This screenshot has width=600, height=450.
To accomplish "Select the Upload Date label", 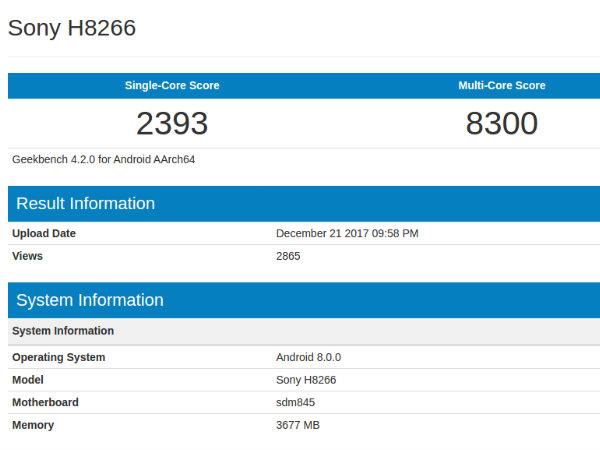I will tap(44, 233).
